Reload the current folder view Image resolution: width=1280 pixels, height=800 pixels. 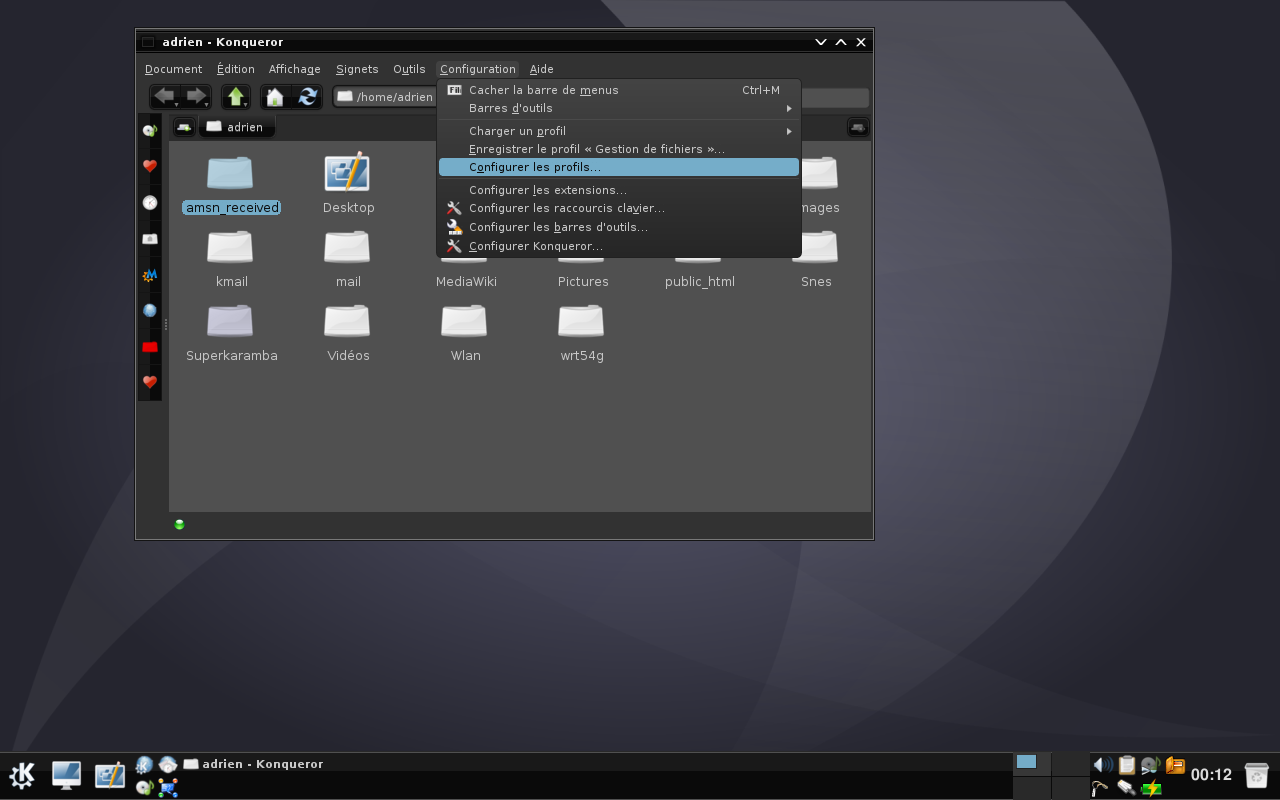308,96
